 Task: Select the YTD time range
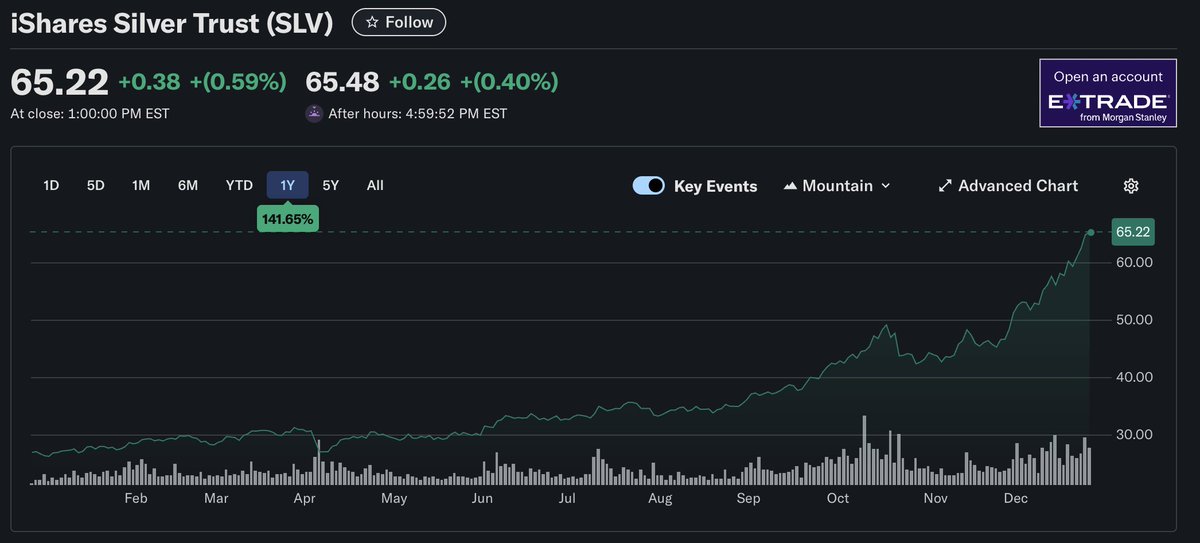click(239, 185)
